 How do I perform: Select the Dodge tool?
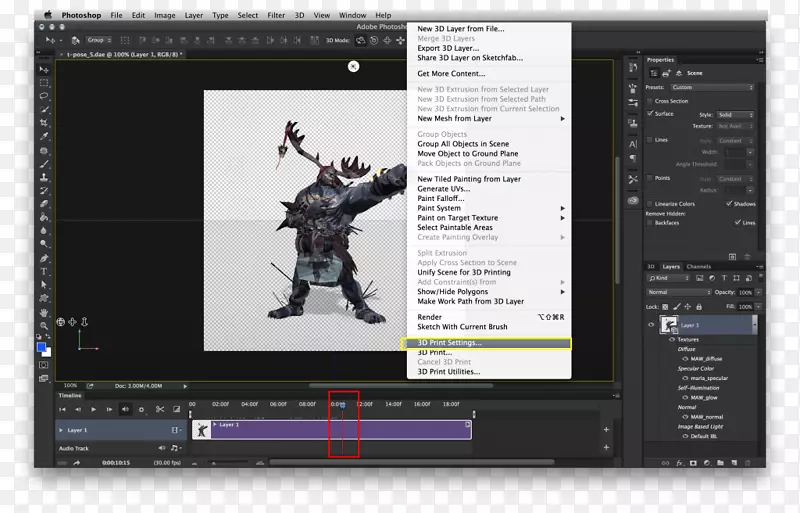click(x=44, y=244)
